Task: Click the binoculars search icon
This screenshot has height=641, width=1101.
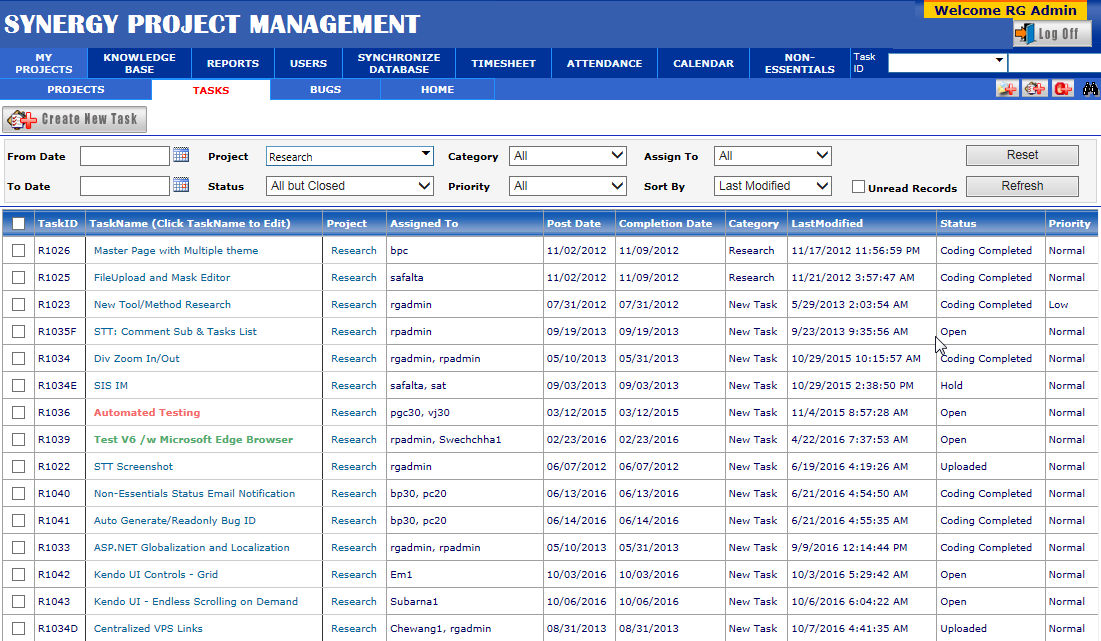Action: tap(1090, 88)
